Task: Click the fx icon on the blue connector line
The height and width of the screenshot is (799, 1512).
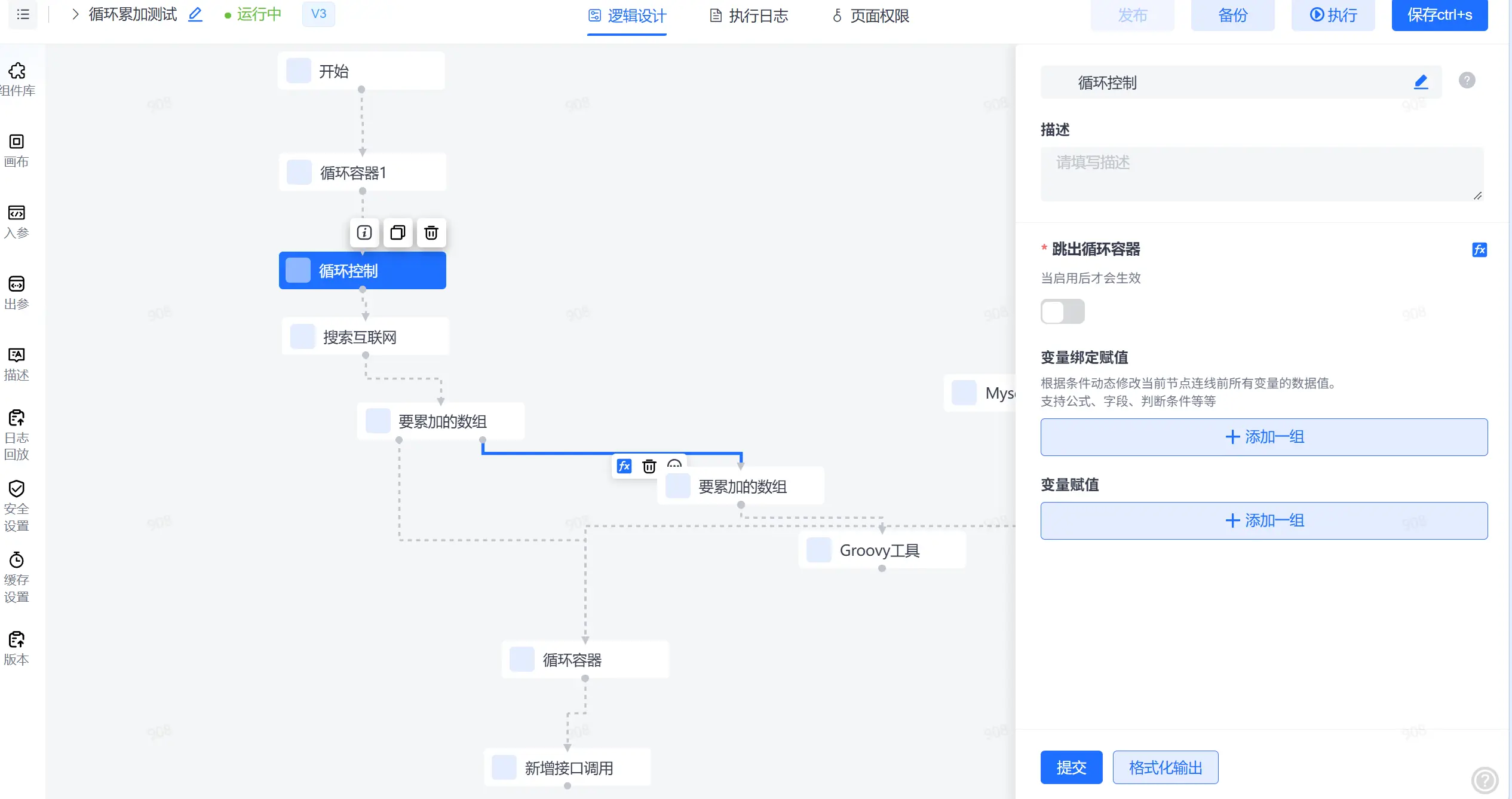Action: [x=624, y=466]
